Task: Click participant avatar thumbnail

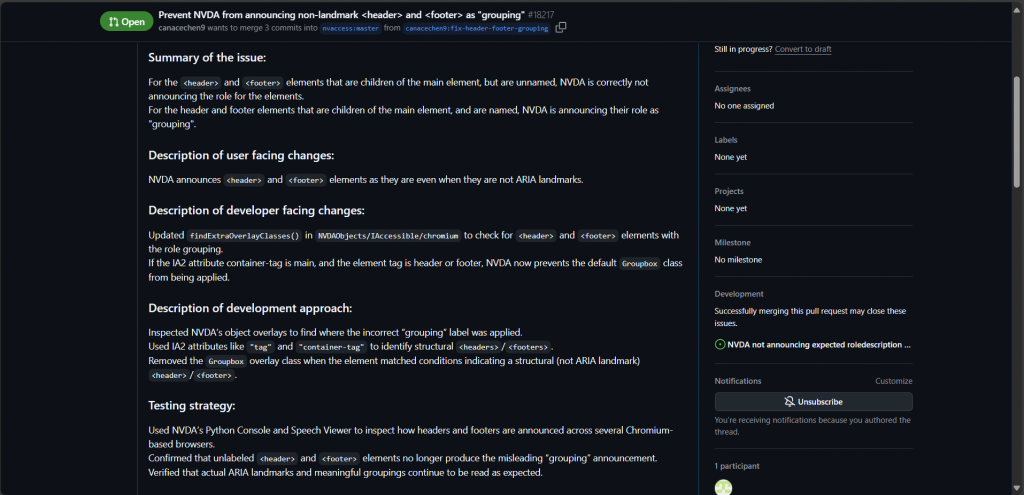Action: [724, 487]
